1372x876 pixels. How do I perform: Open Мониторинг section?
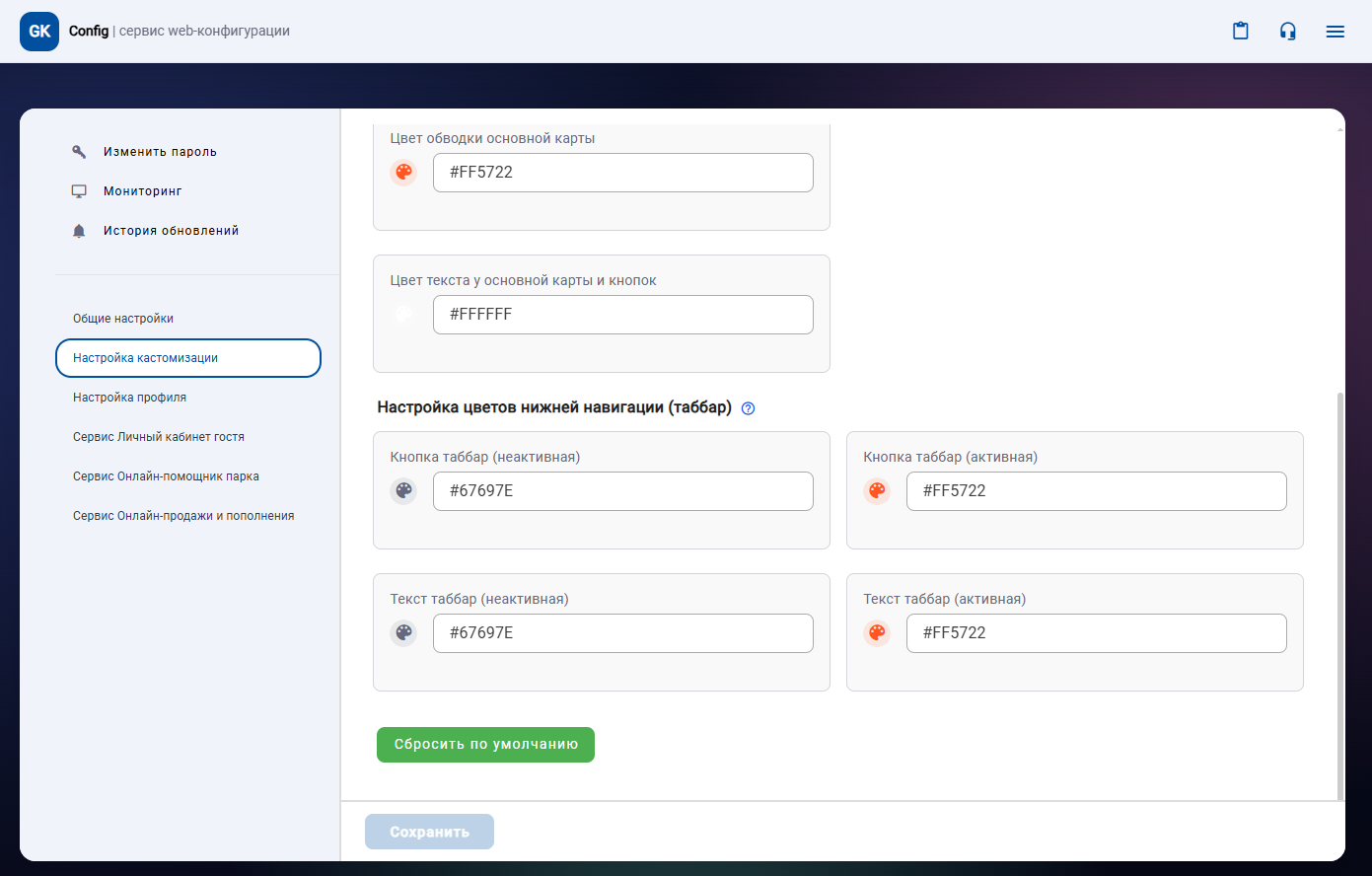click(x=142, y=191)
